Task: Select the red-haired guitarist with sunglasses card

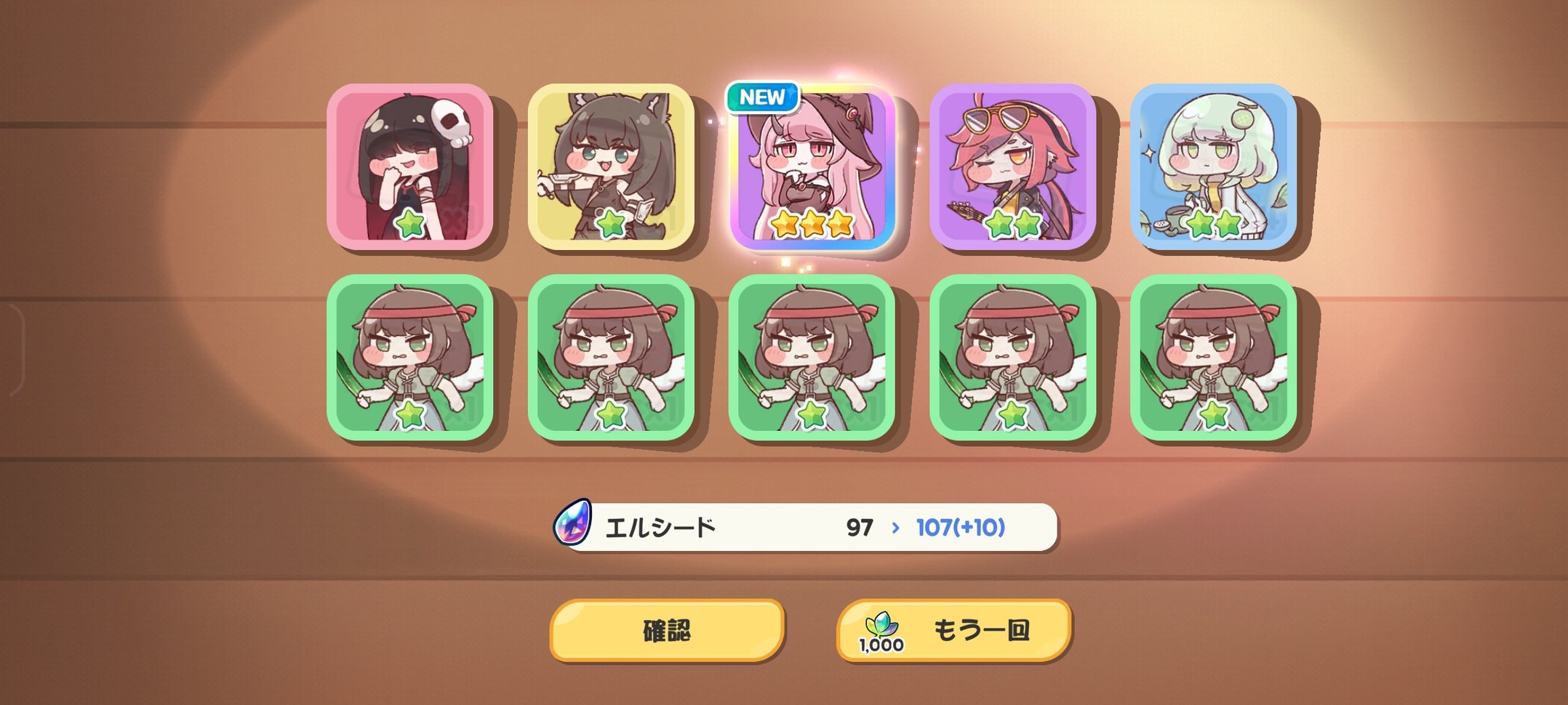Action: [1012, 166]
